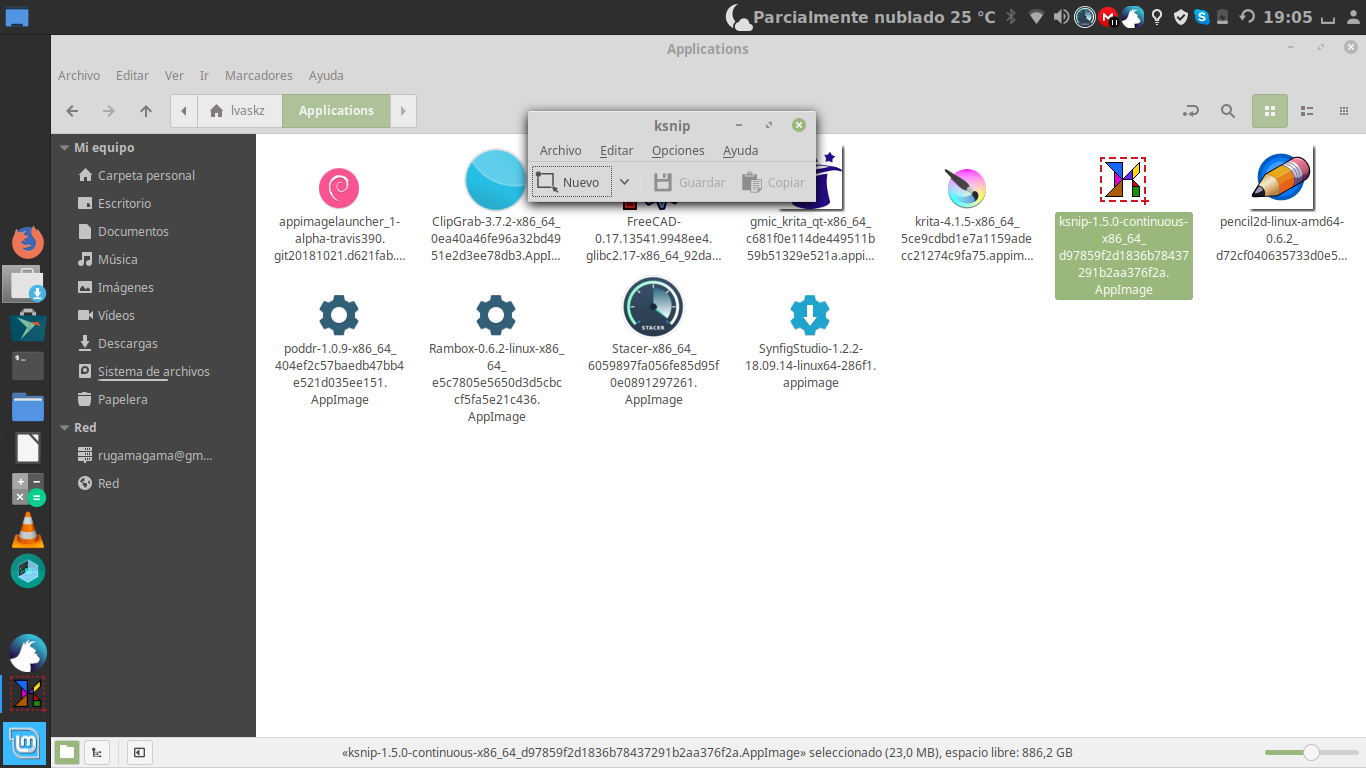Select the Stacer-x86_64 AppImage file

[653, 307]
